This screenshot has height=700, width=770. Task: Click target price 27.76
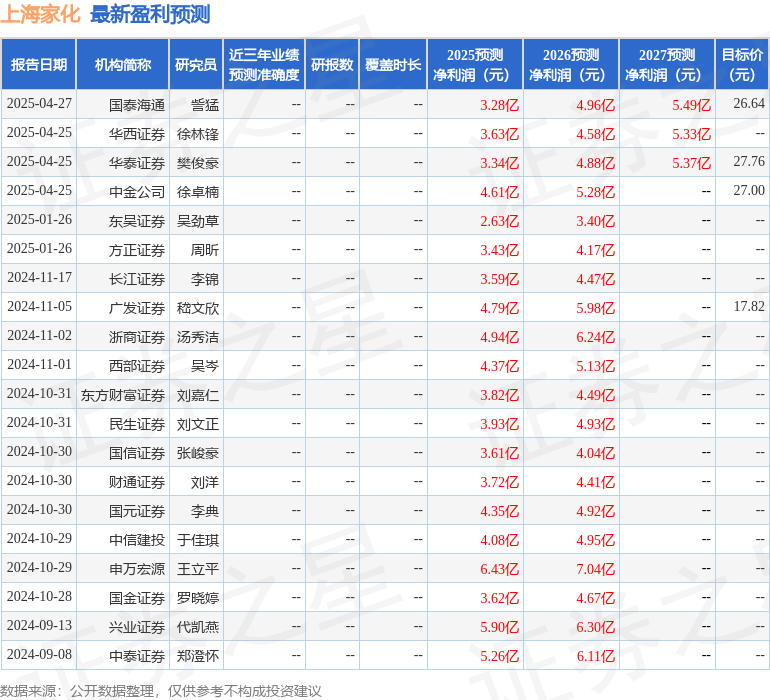749,162
